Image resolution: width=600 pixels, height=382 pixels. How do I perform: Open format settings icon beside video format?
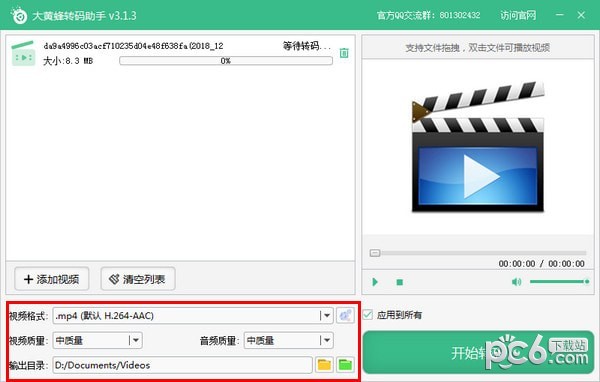pyautogui.click(x=345, y=316)
